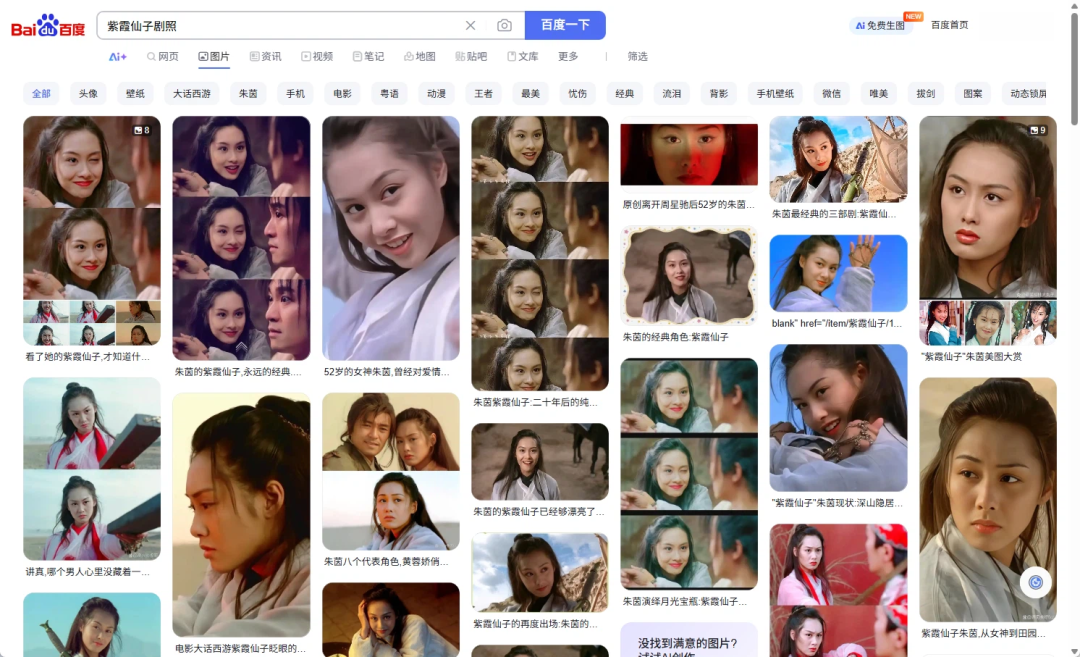1080x657 pixels.
Task: Open the AI 免费生图 button
Action: coord(880,25)
